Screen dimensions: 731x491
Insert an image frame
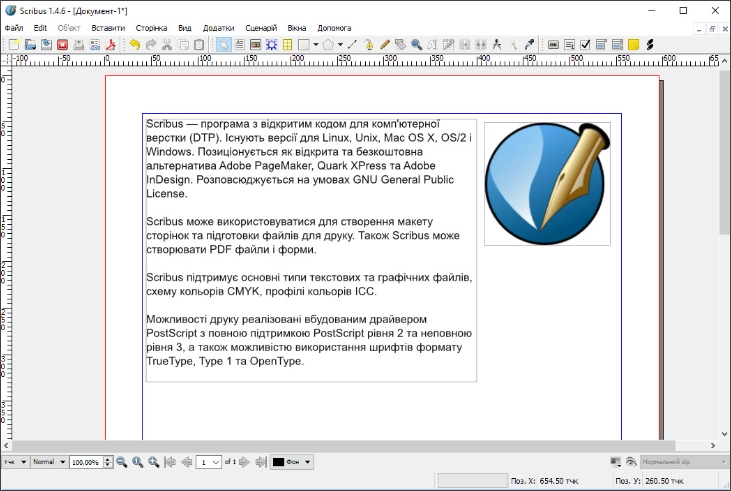[x=255, y=45]
